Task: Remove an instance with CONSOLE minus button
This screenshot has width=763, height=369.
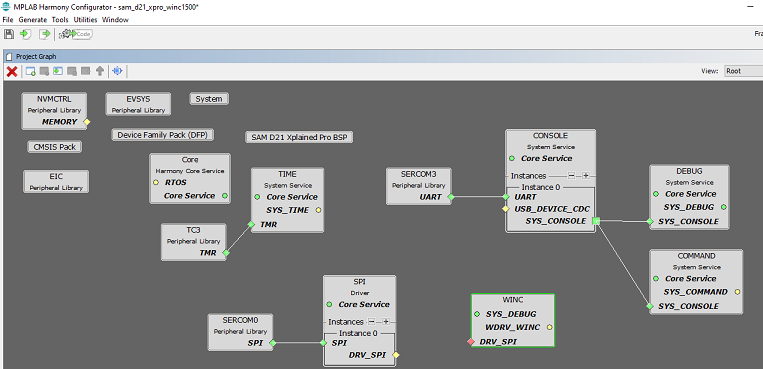Action: (x=571, y=176)
